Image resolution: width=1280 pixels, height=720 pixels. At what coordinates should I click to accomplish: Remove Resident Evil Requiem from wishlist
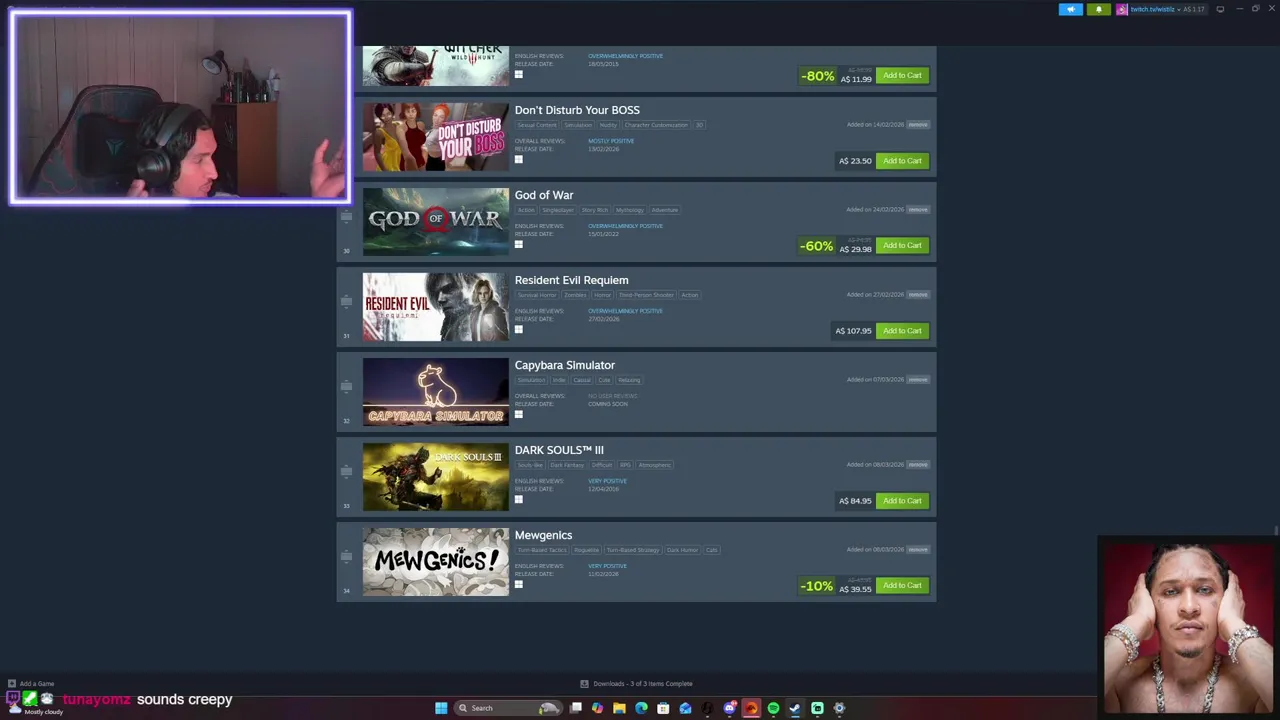[x=918, y=295]
